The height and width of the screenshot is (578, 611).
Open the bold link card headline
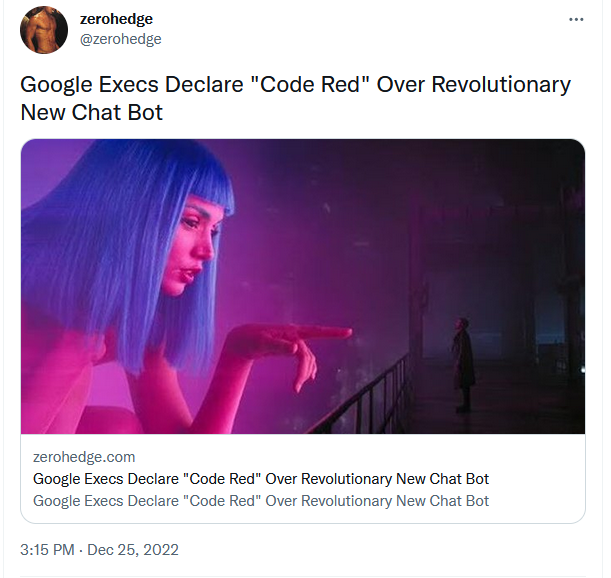tap(261, 479)
